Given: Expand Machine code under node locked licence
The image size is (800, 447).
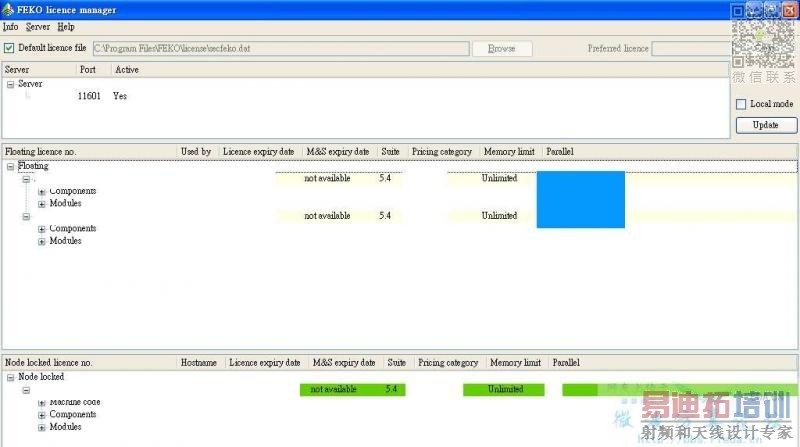Looking at the screenshot, I should click(42, 403).
